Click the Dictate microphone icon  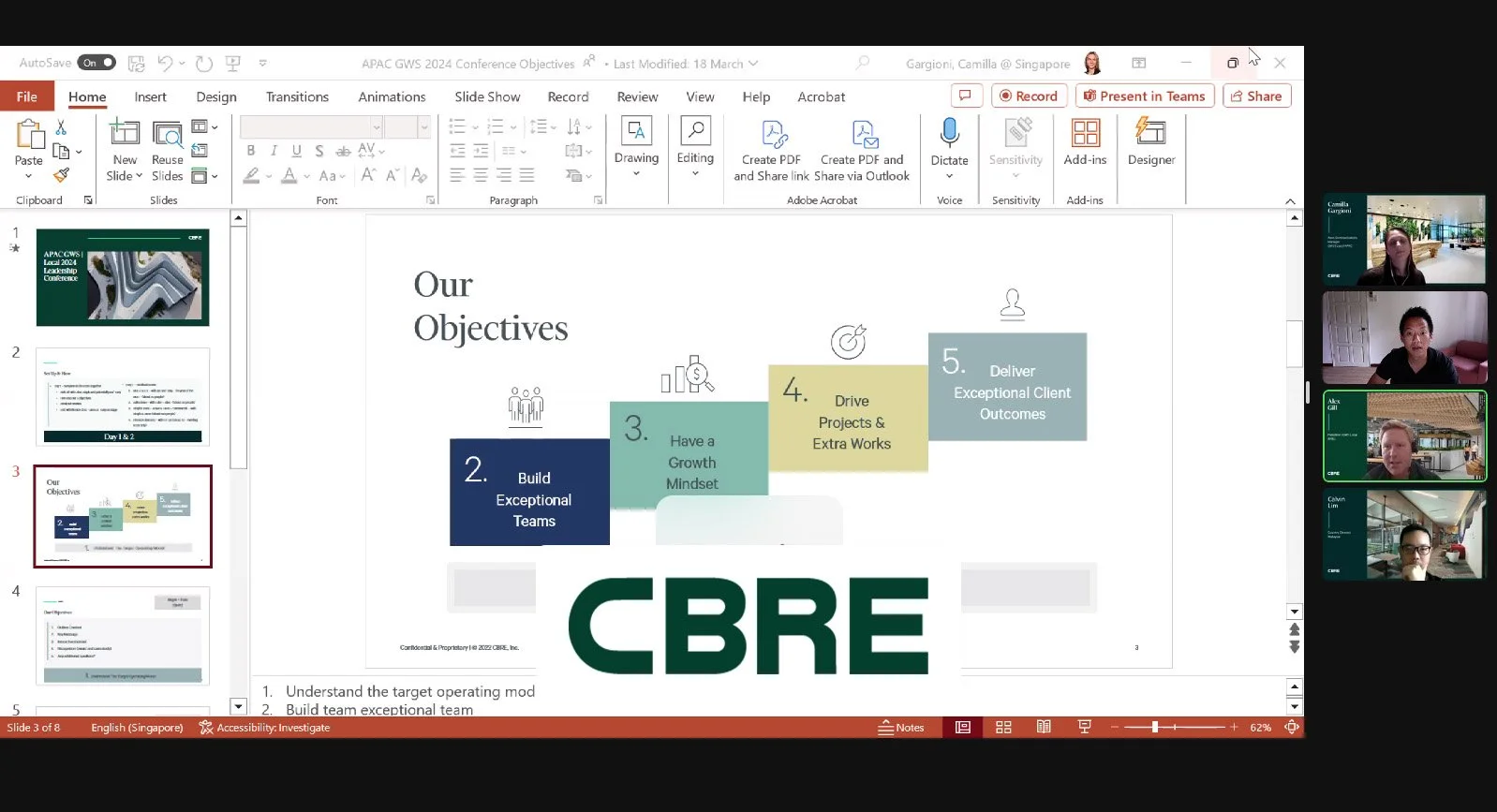[x=949, y=133]
